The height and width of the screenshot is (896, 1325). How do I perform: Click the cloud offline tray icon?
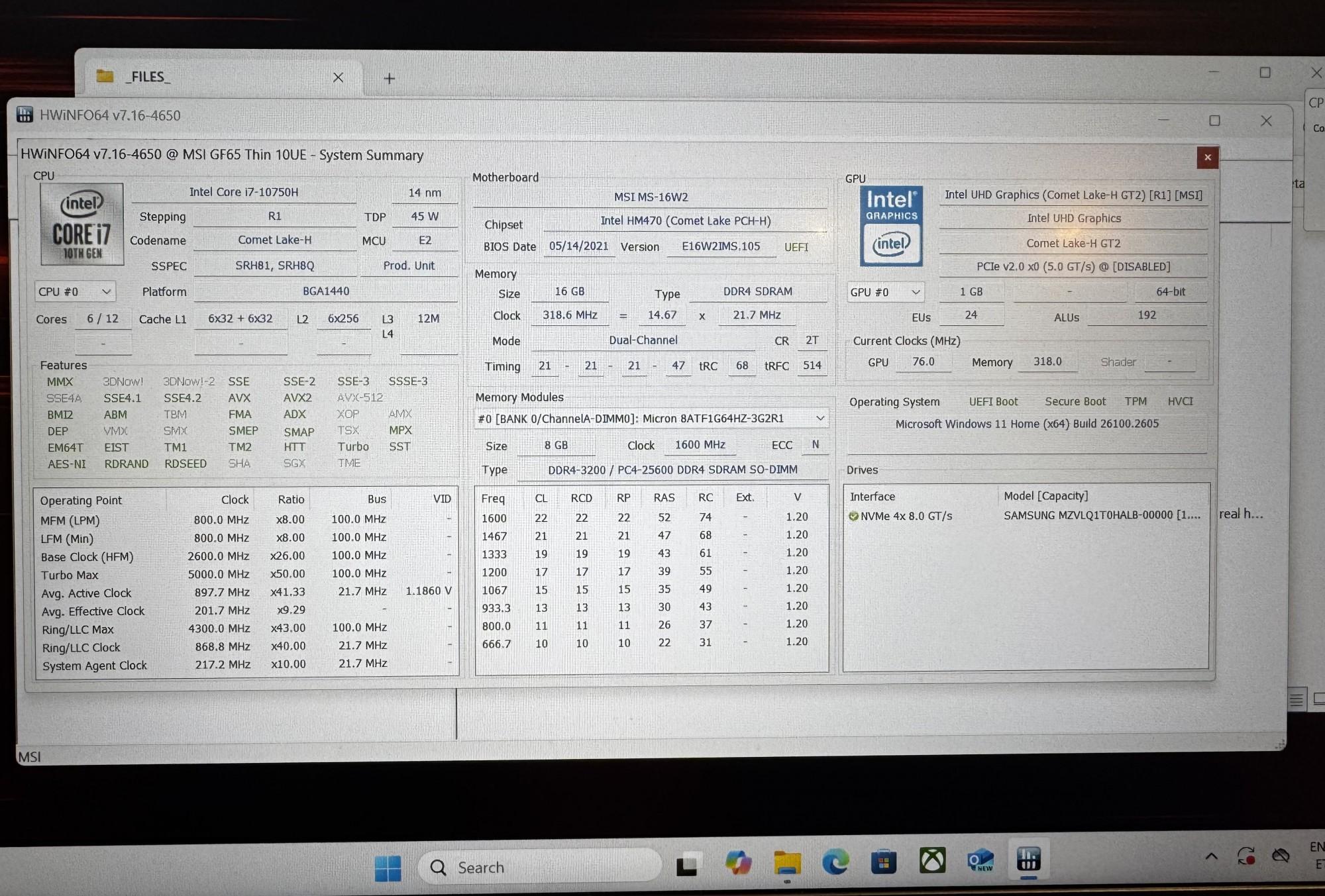[1281, 856]
